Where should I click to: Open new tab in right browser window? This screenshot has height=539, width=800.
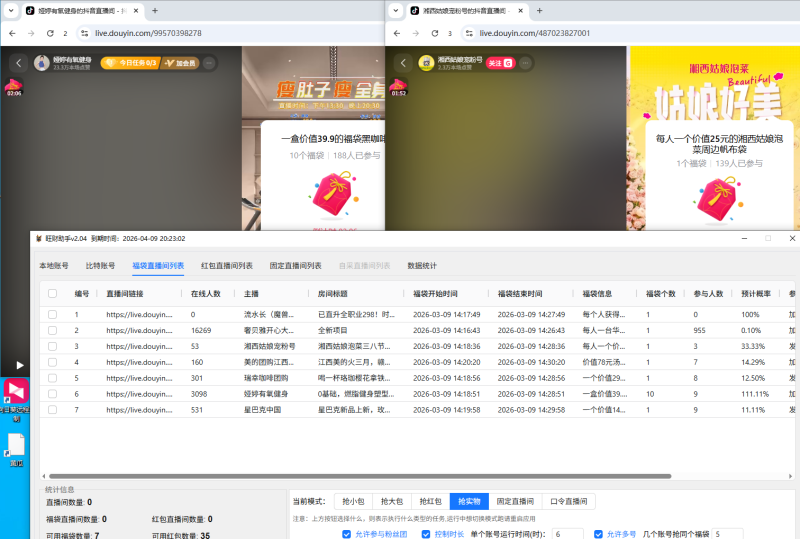coord(539,10)
